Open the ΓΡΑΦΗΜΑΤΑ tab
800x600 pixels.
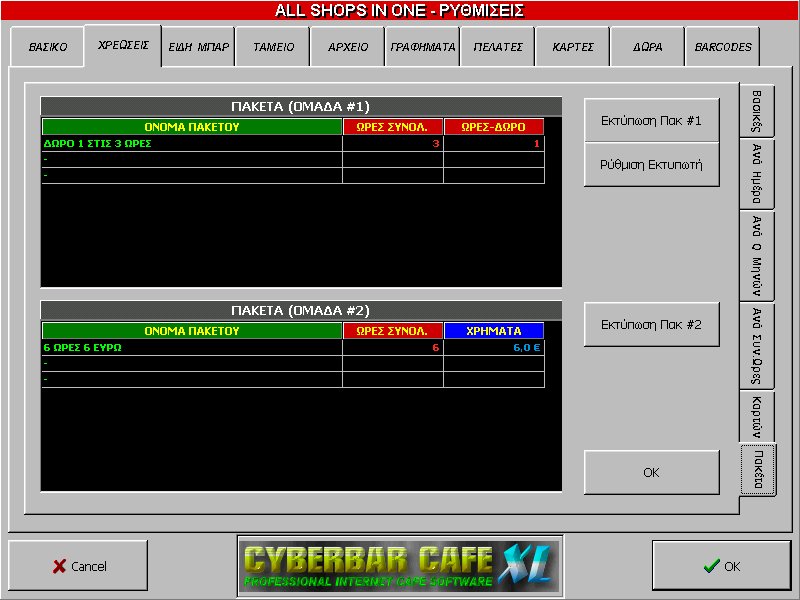pyautogui.click(x=422, y=47)
